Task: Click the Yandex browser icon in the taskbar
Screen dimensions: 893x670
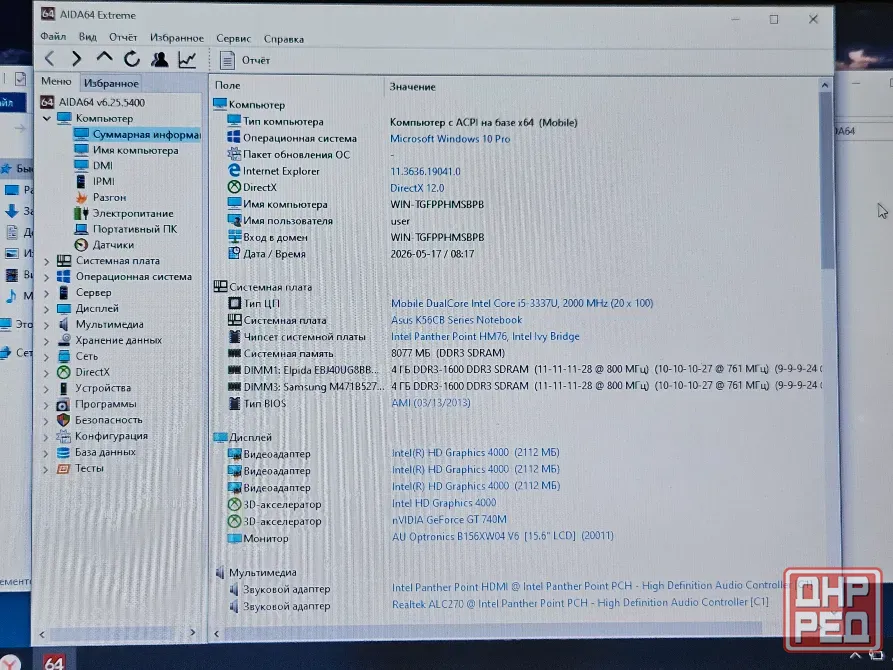Action: (x=10, y=662)
